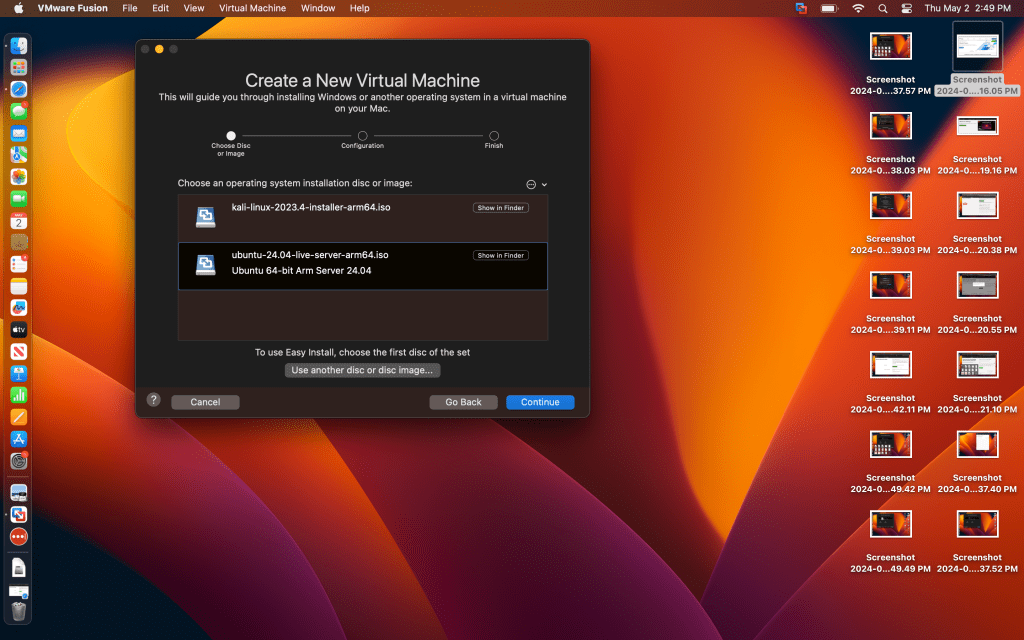Screen dimensions: 1024x640
Task: Open Safari from the Dock
Action: pyautogui.click(x=19, y=89)
